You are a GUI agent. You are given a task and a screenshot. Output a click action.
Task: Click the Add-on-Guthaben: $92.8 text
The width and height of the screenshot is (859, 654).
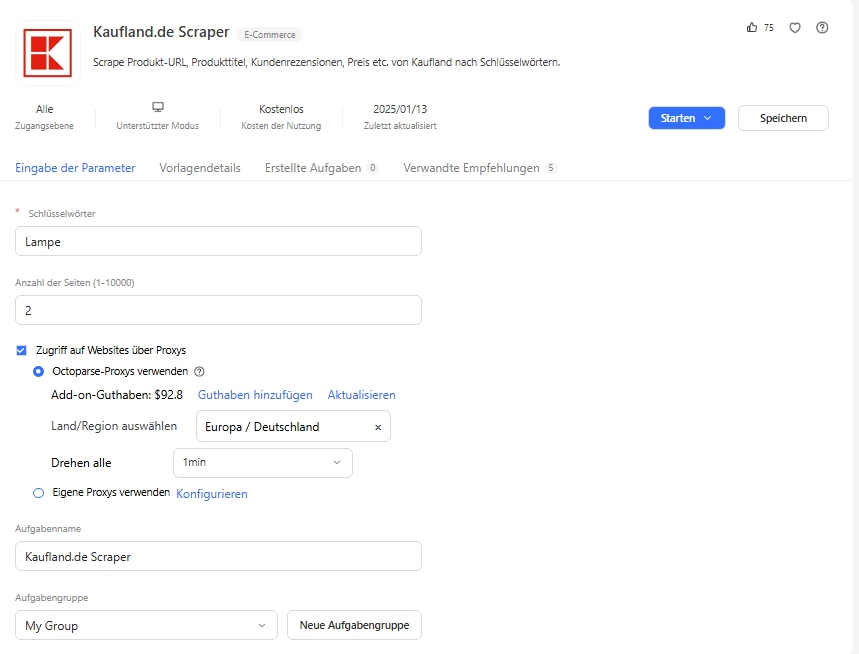tap(117, 395)
